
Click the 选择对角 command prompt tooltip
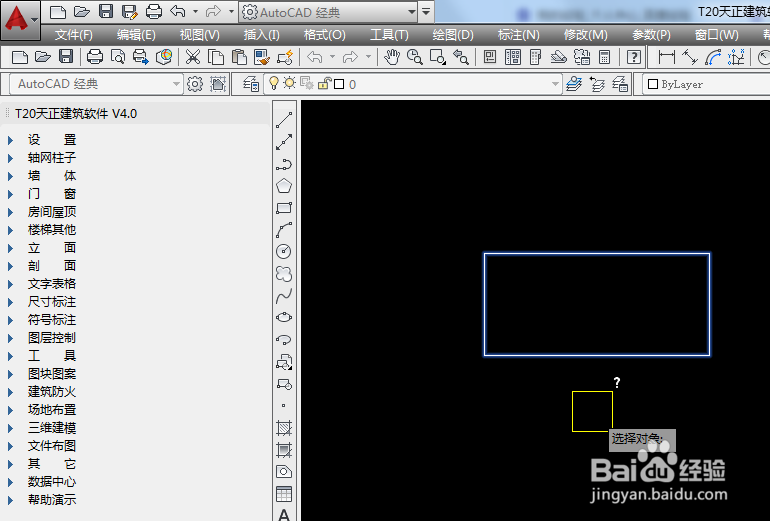tap(642, 439)
